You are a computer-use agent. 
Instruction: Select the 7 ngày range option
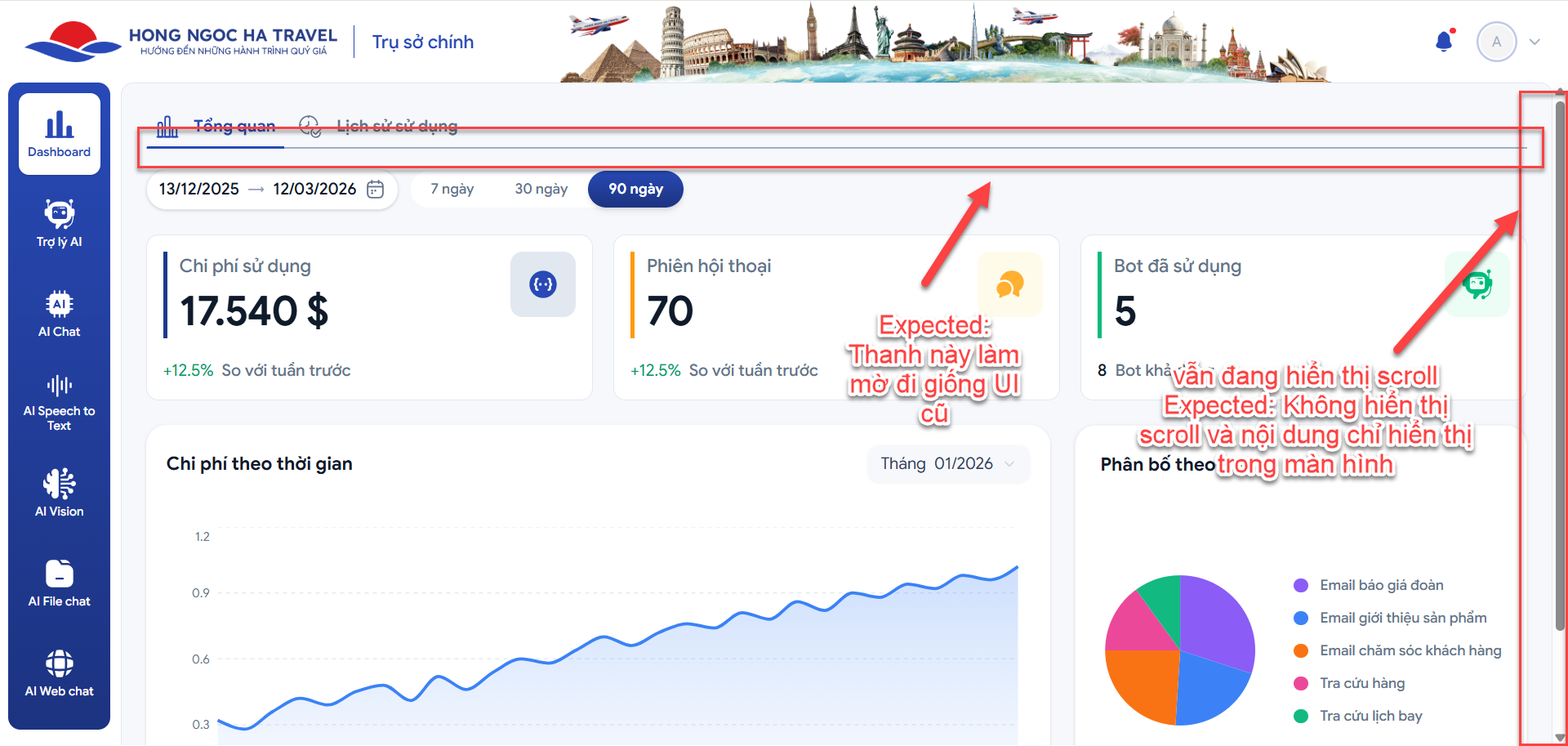[452, 190]
